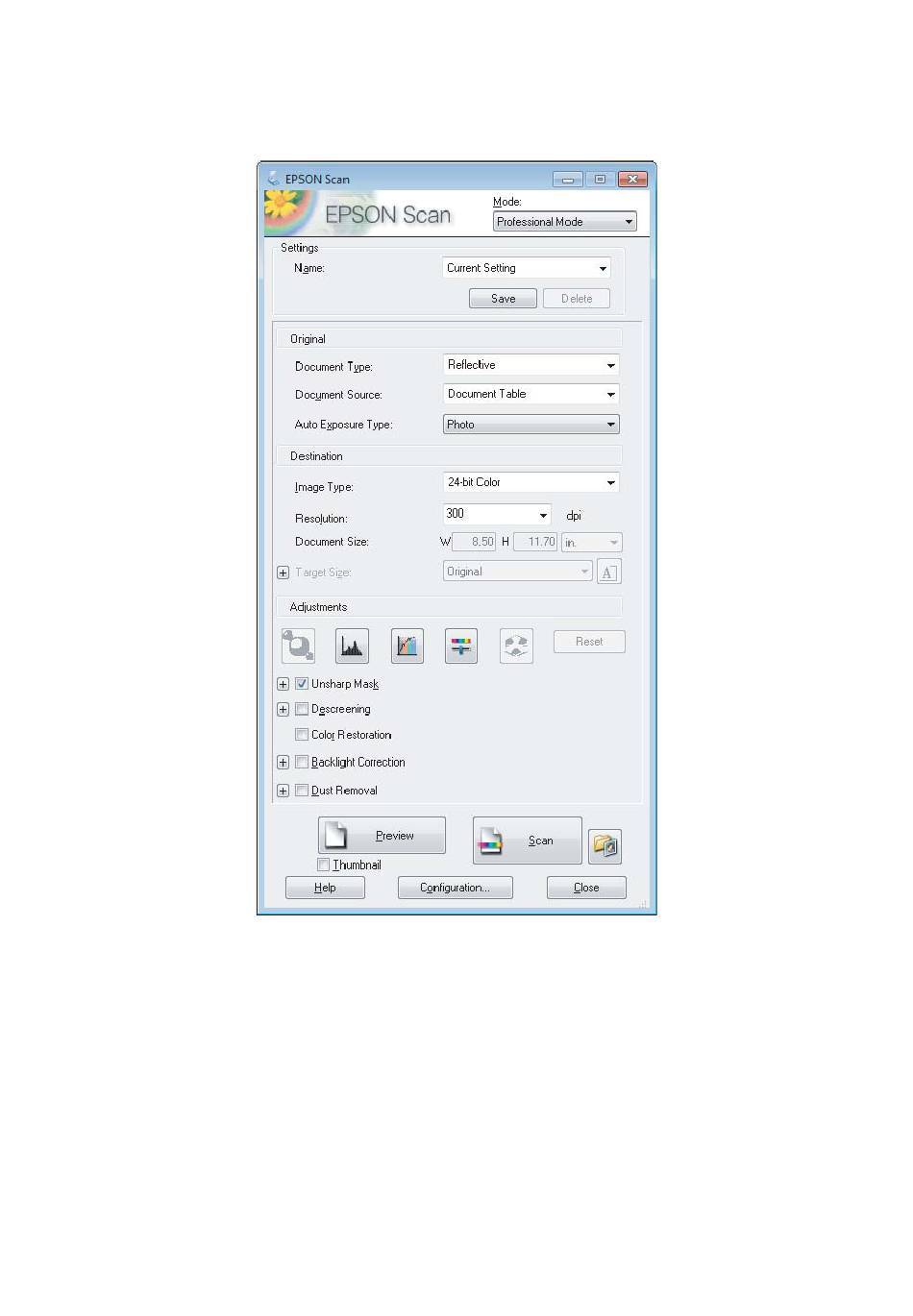Viewport: 913px width, 1316px height.
Task: Check the Dust Removal option
Action: coord(302,791)
